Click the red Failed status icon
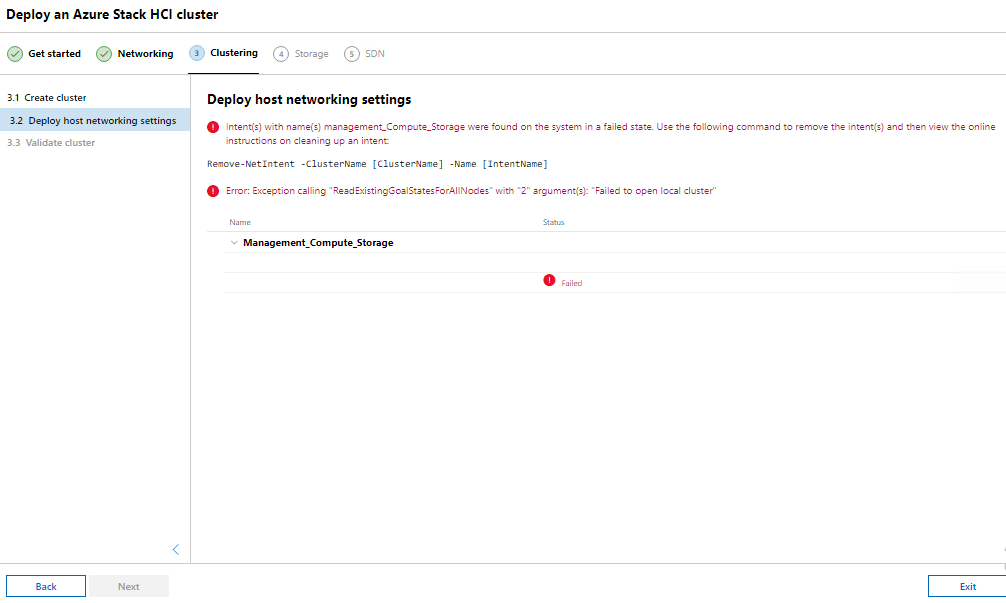 [549, 281]
